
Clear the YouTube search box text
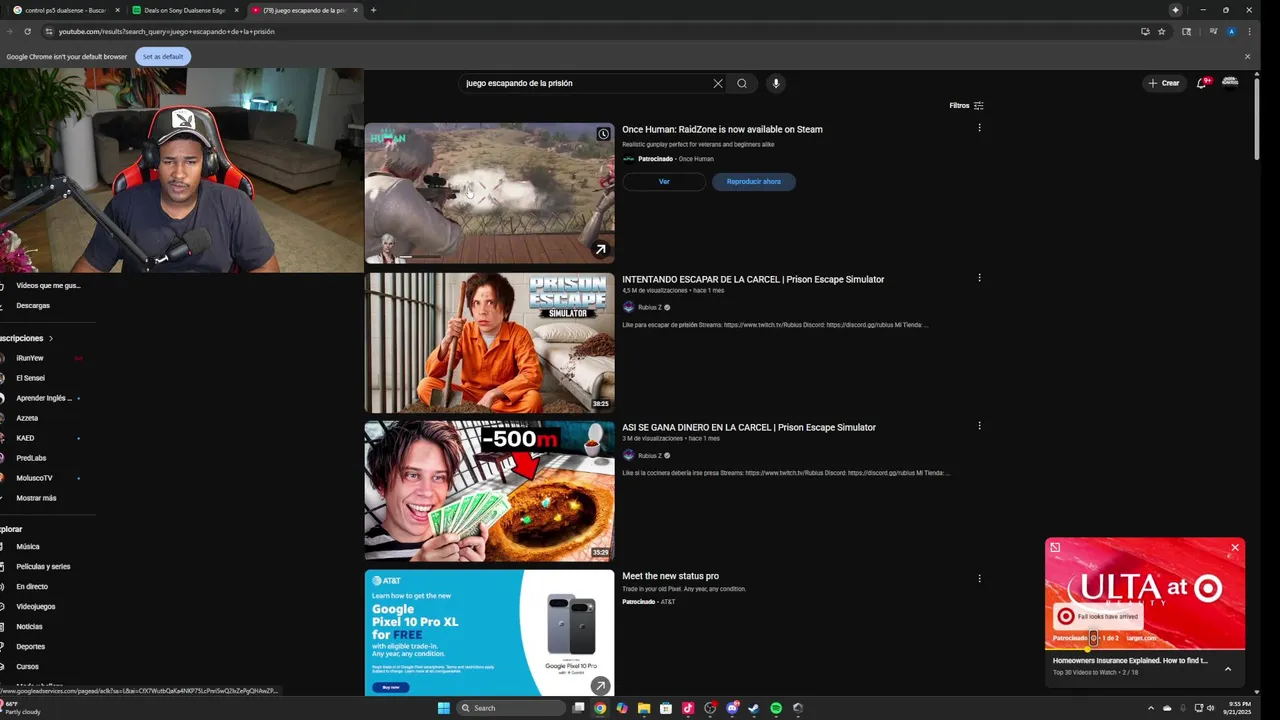(717, 83)
